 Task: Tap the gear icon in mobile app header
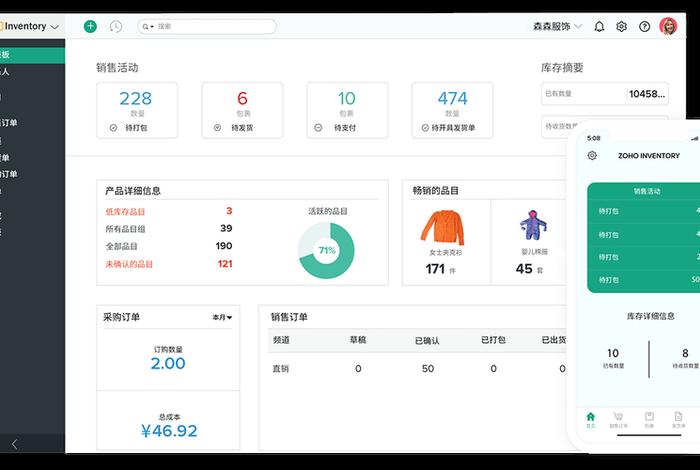[592, 155]
